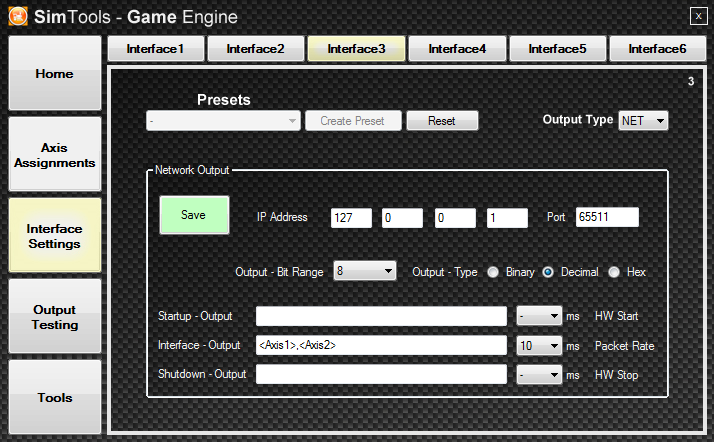Switch to the Interface1 tab
The height and width of the screenshot is (442, 714).
[x=155, y=48]
